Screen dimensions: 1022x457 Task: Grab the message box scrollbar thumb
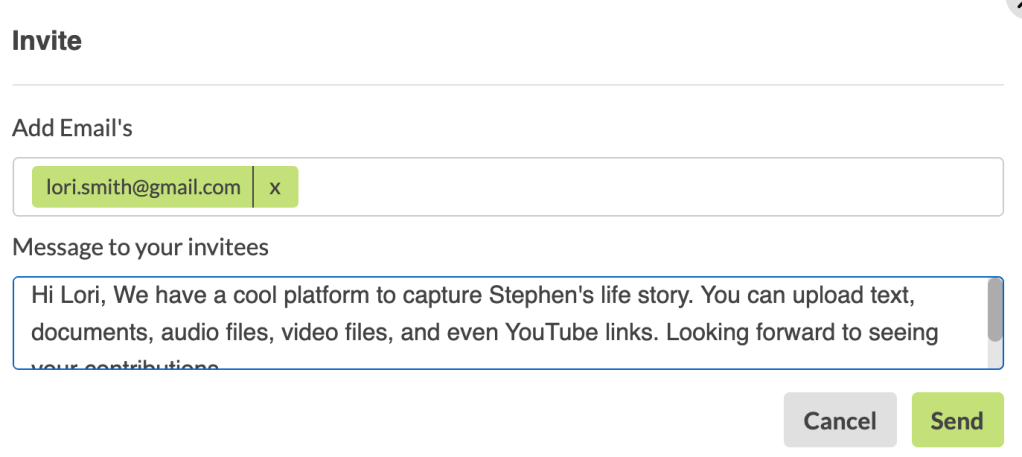[994, 309]
